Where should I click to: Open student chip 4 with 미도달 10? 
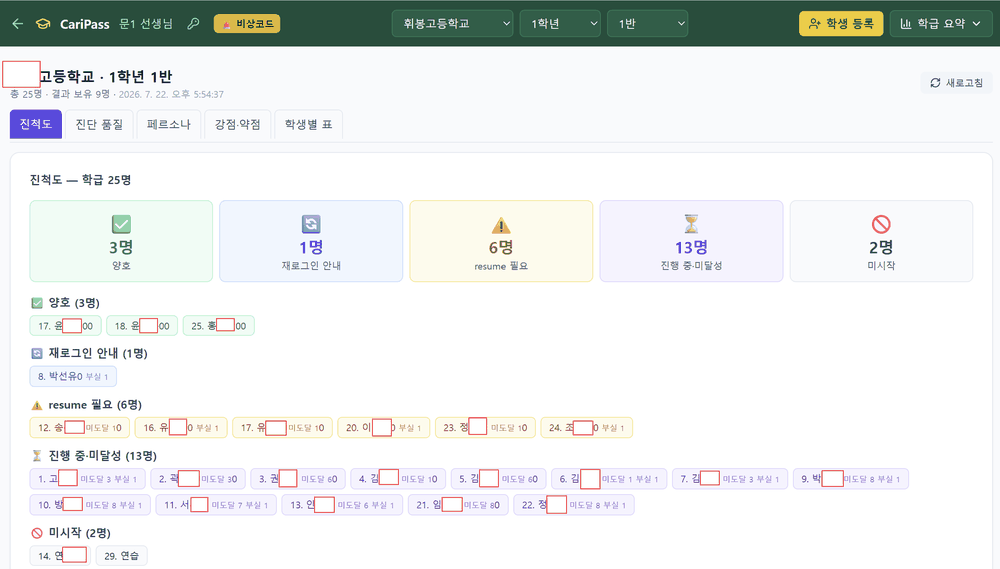tap(398, 479)
